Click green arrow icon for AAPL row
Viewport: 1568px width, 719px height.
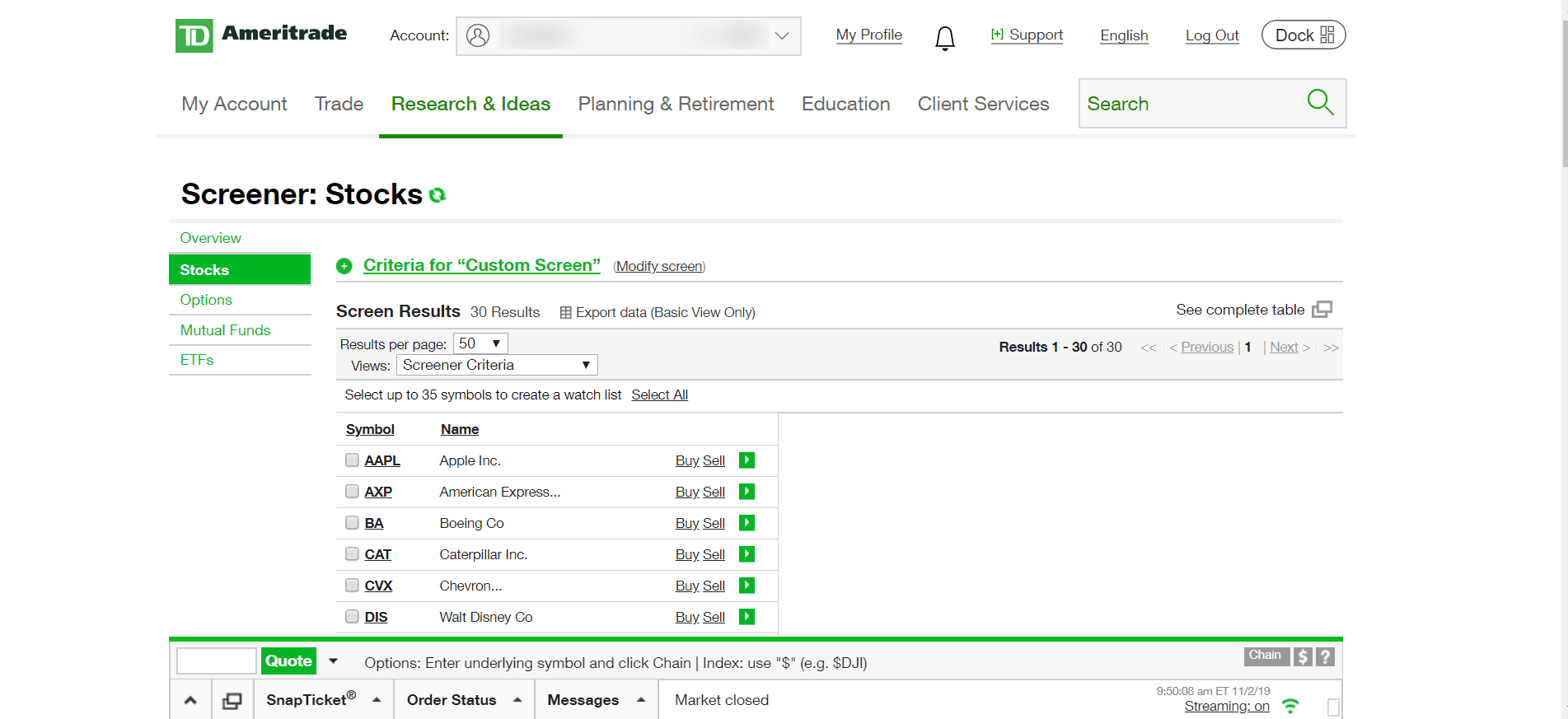click(747, 460)
